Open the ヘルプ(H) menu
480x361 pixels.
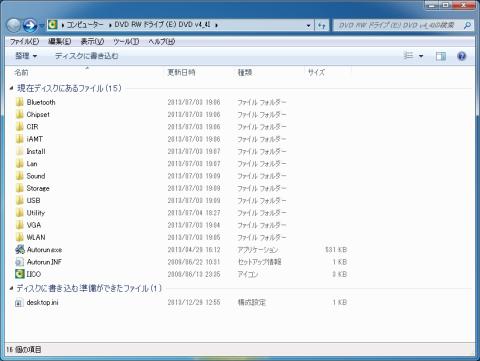pyautogui.click(x=162, y=41)
